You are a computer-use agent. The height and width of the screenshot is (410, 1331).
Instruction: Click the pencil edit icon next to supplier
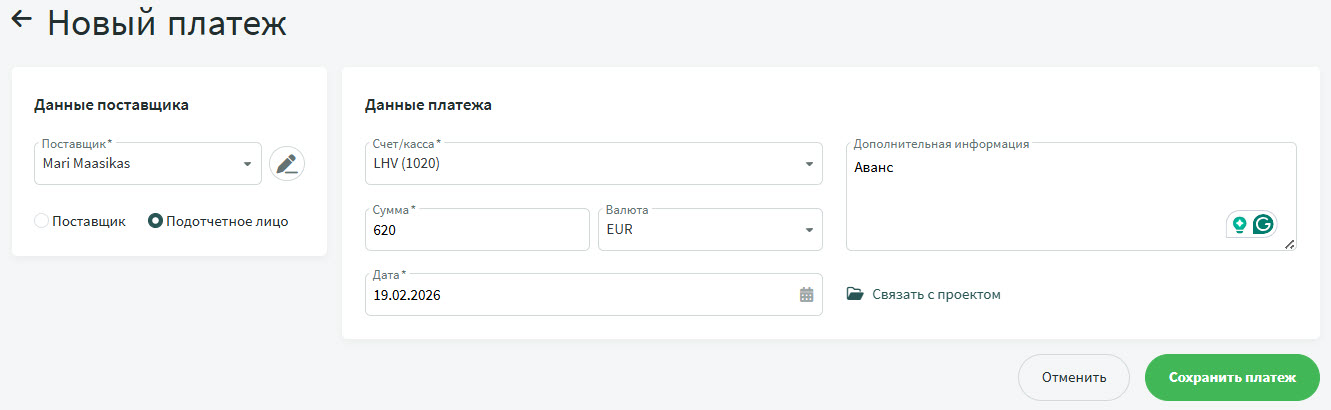tap(287, 164)
